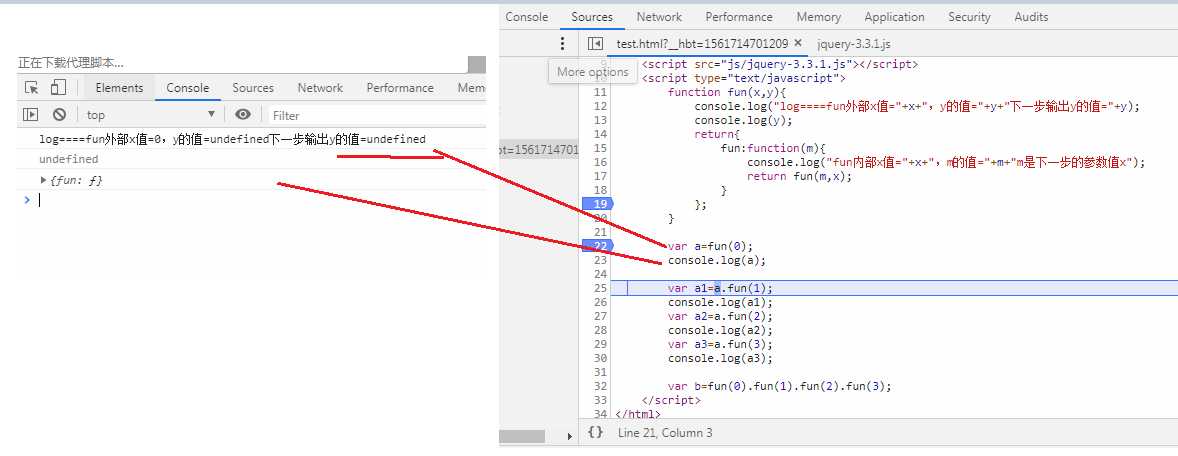
Task: Click the code line 'var a3=a.fun(3);'
Action: coord(720,344)
